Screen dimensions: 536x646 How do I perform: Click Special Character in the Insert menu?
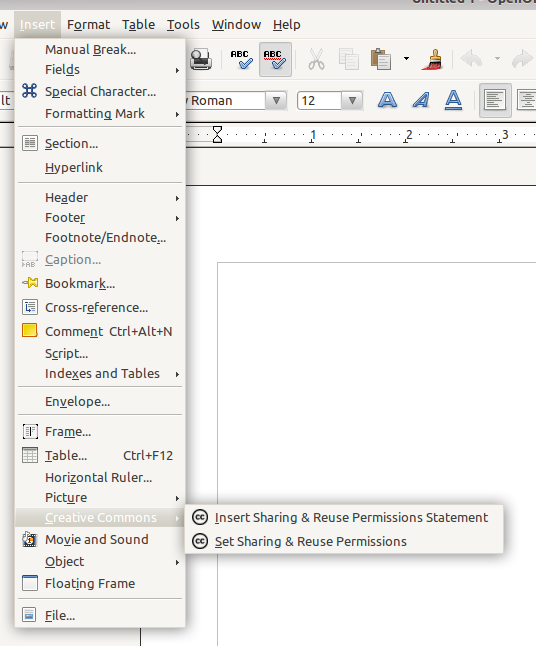(x=100, y=91)
